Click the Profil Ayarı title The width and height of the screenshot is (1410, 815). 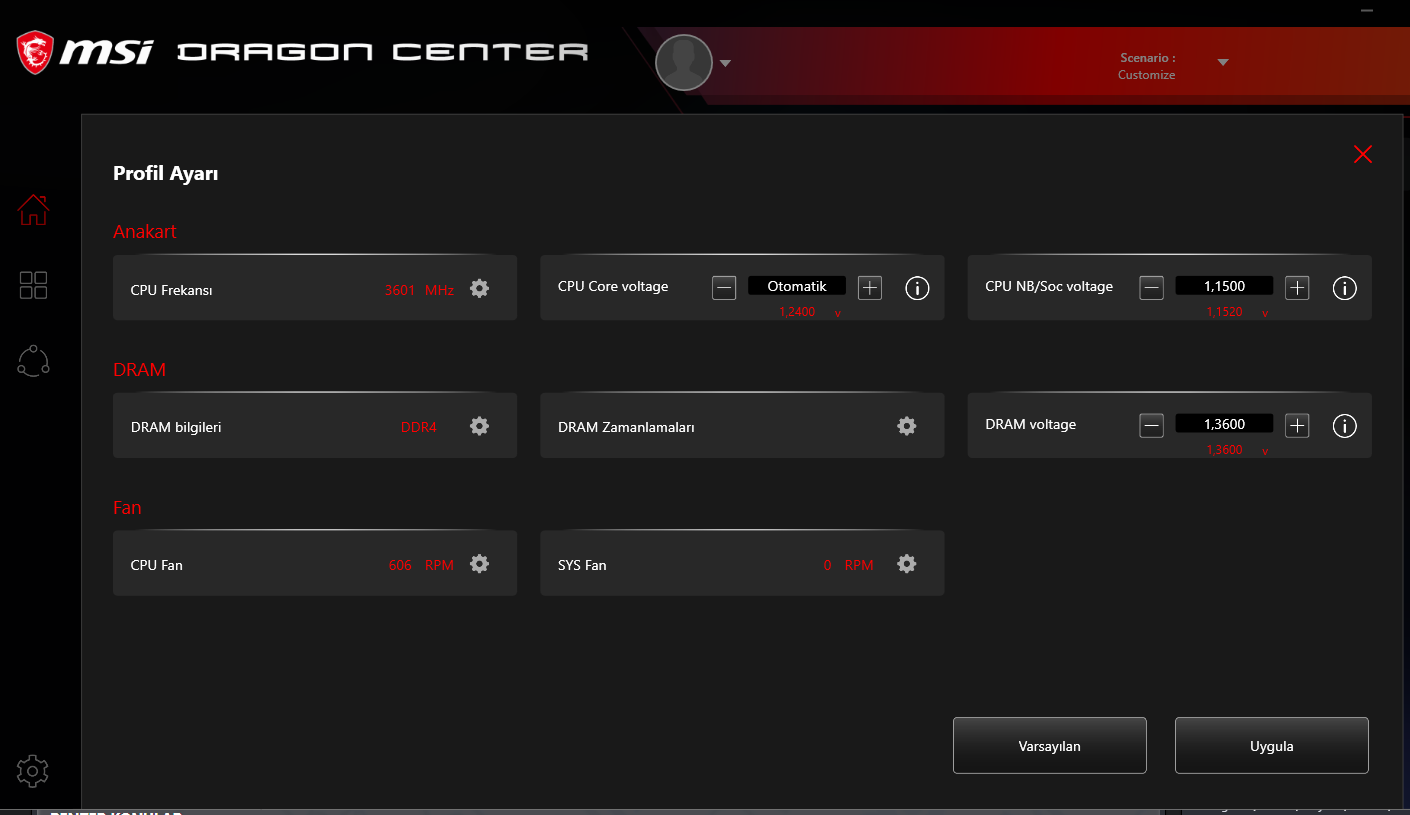tap(166, 174)
